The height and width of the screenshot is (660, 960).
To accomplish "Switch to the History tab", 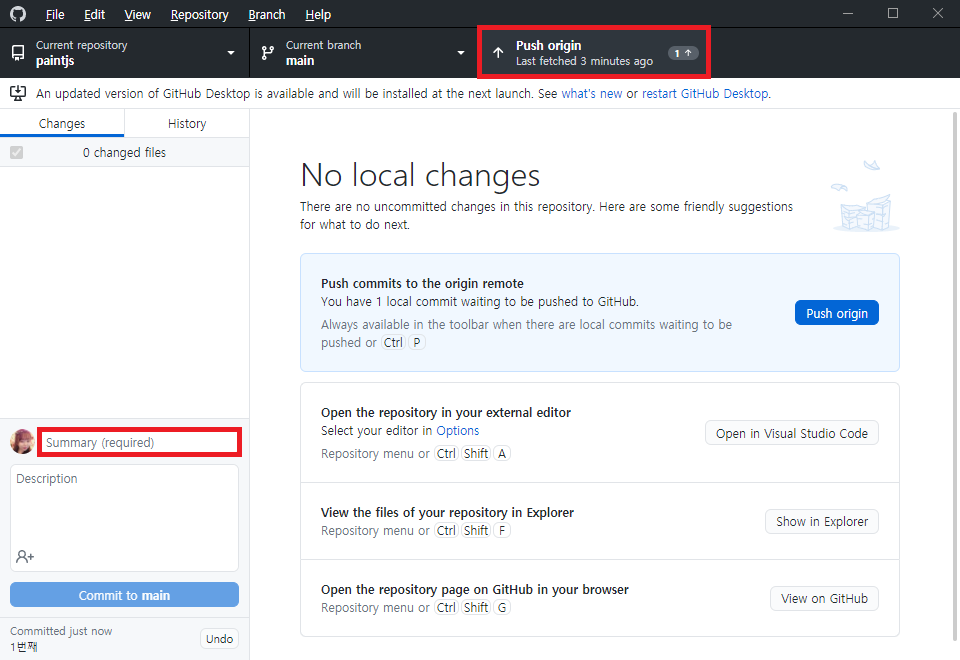I will click(187, 123).
